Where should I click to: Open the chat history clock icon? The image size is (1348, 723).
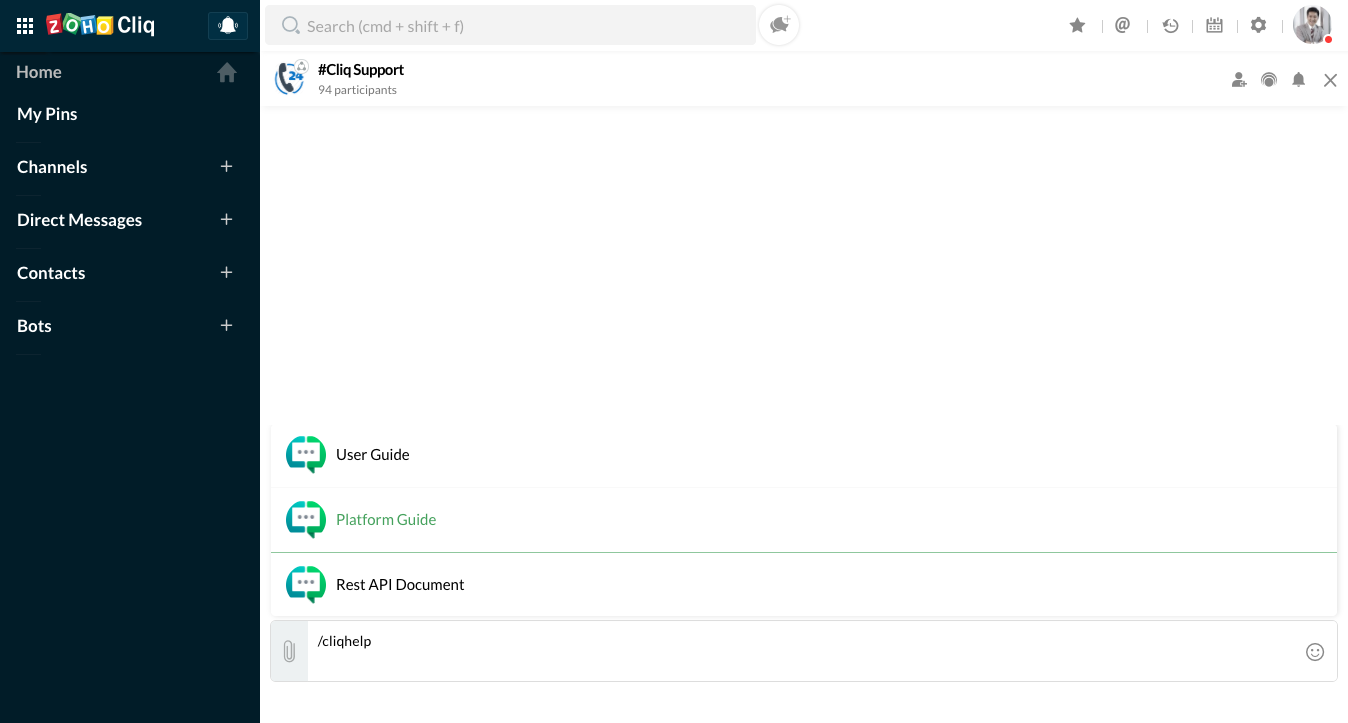[1170, 26]
